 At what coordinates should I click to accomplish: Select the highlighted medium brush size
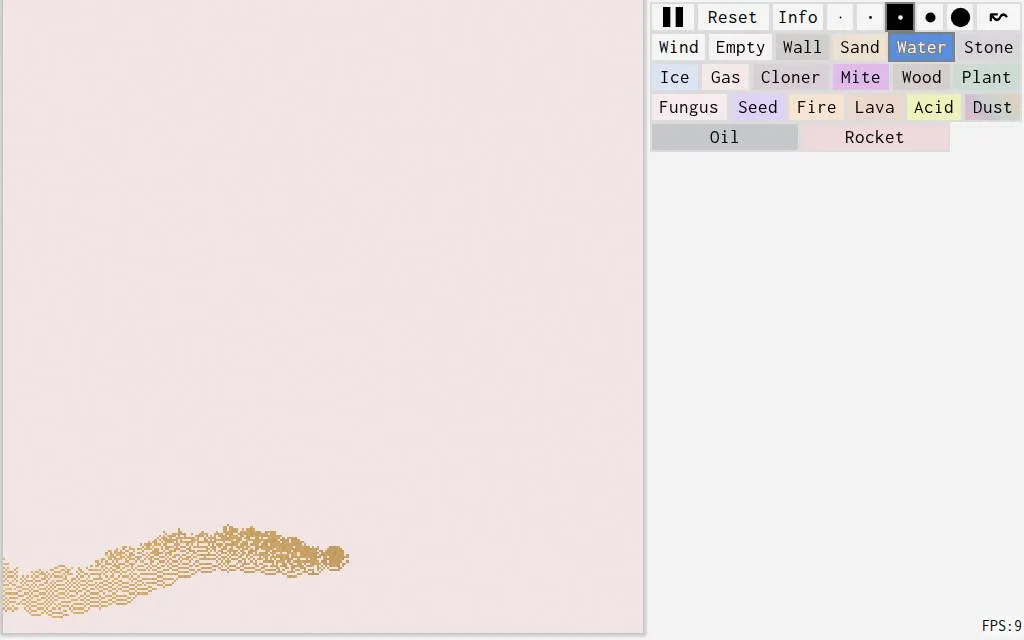[900, 17]
